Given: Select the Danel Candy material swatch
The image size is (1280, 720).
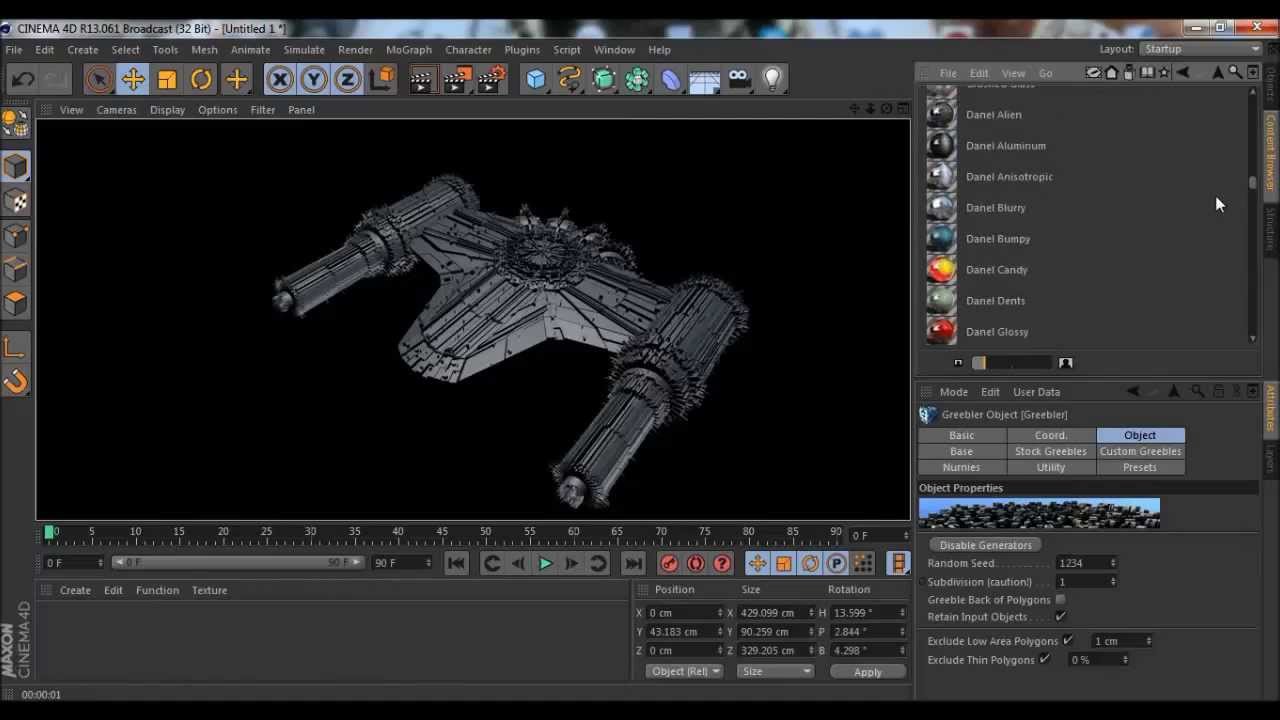Looking at the screenshot, I should 941,270.
